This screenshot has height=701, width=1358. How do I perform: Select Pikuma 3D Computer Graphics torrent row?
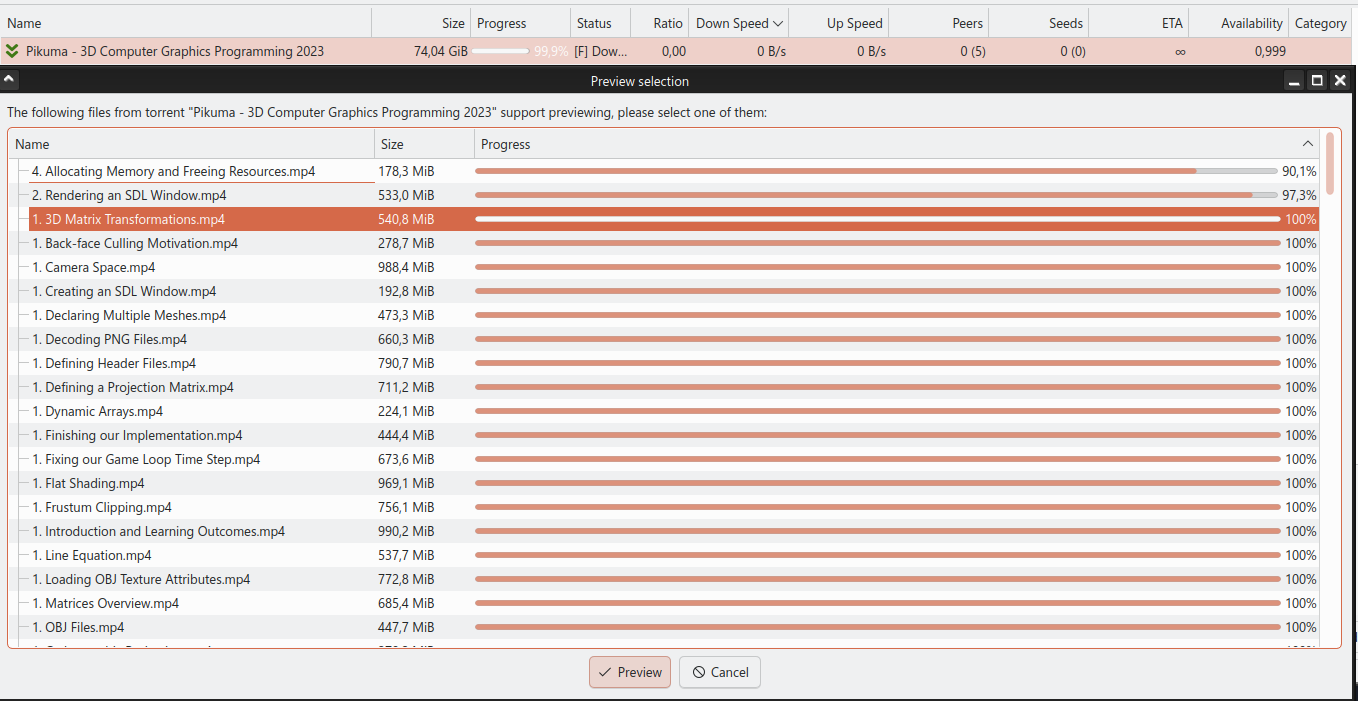point(175,51)
